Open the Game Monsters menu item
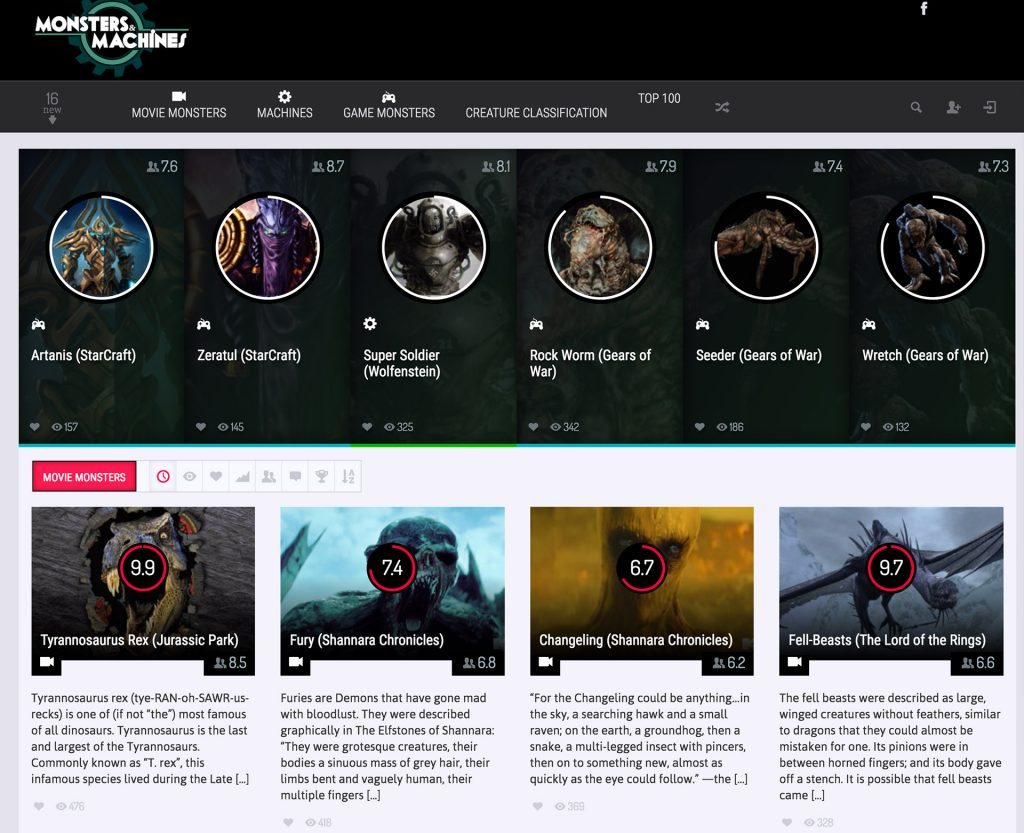The width and height of the screenshot is (1024, 833). coord(389,106)
